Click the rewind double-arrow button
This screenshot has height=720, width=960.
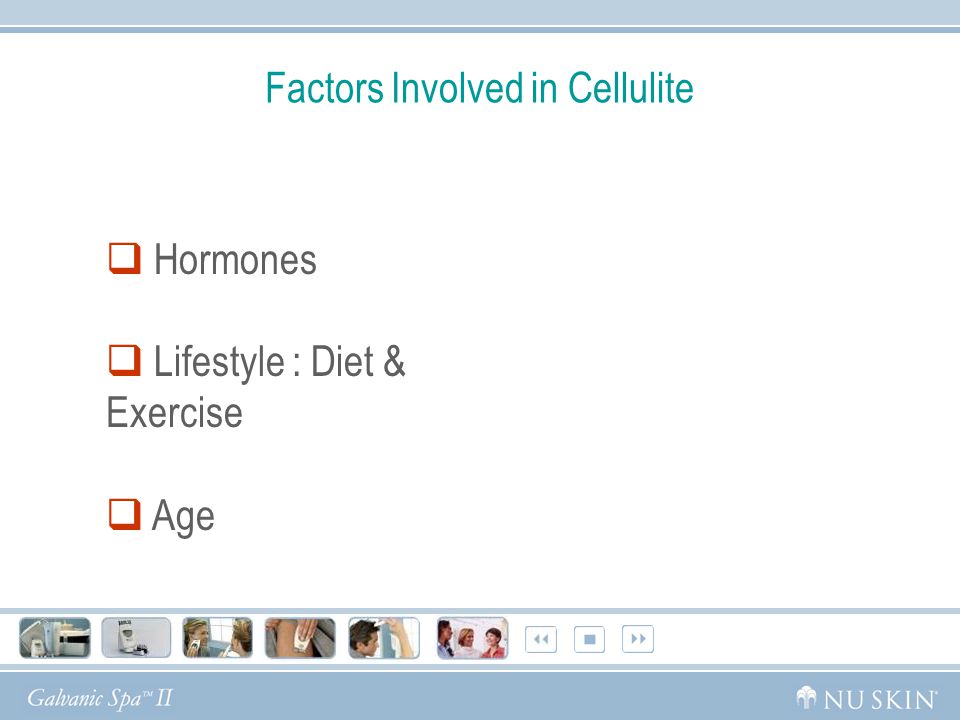coord(541,639)
